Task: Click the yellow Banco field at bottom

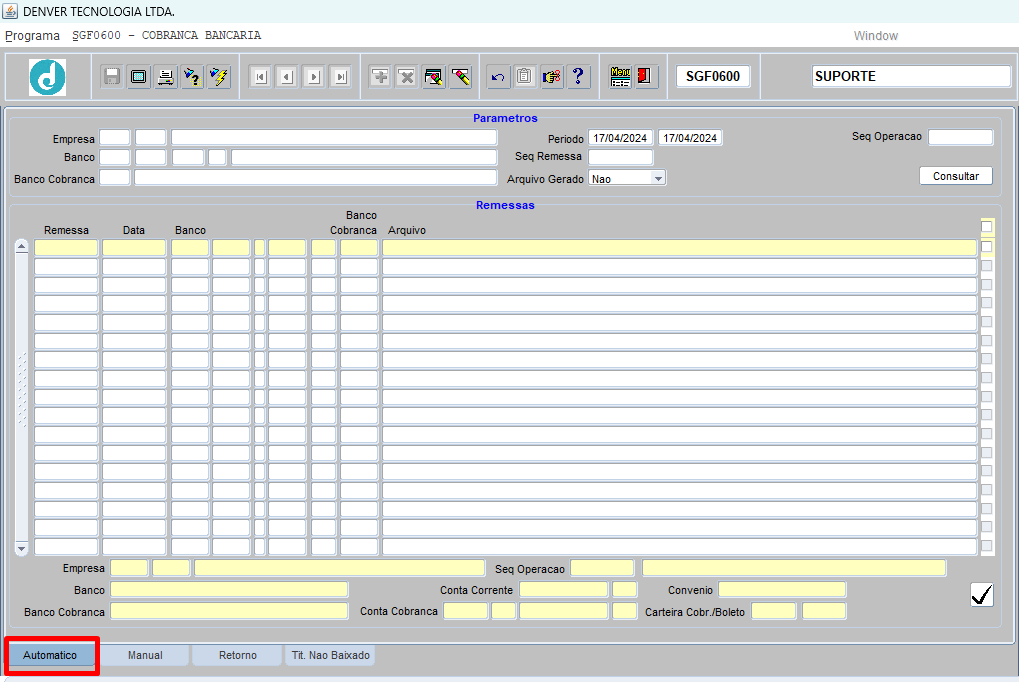Action: tap(229, 590)
